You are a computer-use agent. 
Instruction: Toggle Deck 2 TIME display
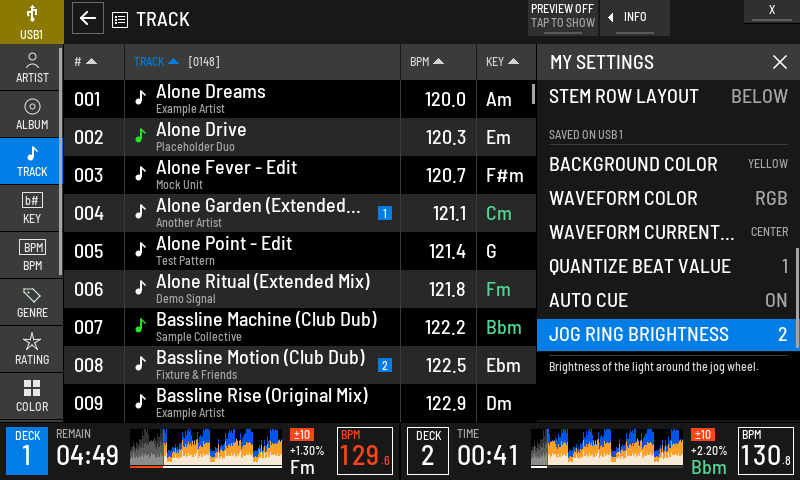[488, 449]
